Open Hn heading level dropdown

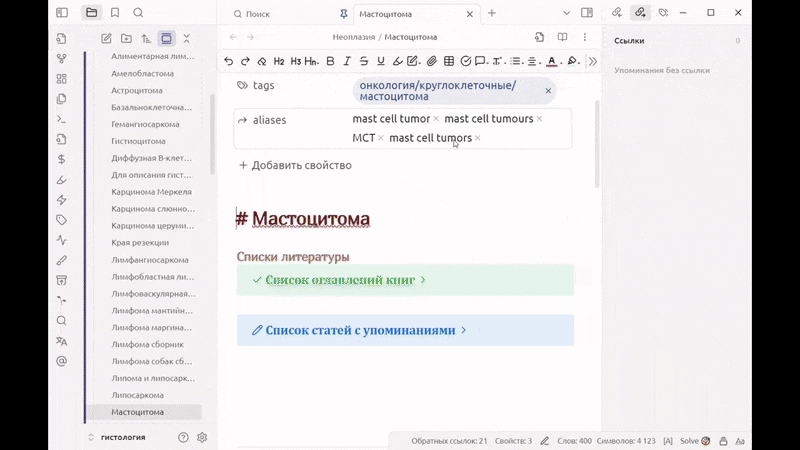(312, 61)
